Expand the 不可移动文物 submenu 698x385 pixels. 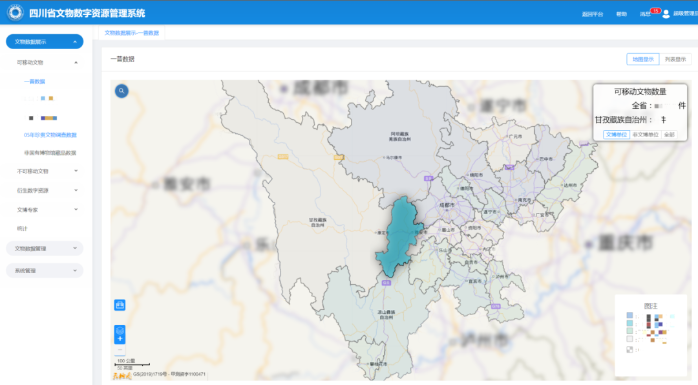click(47, 171)
